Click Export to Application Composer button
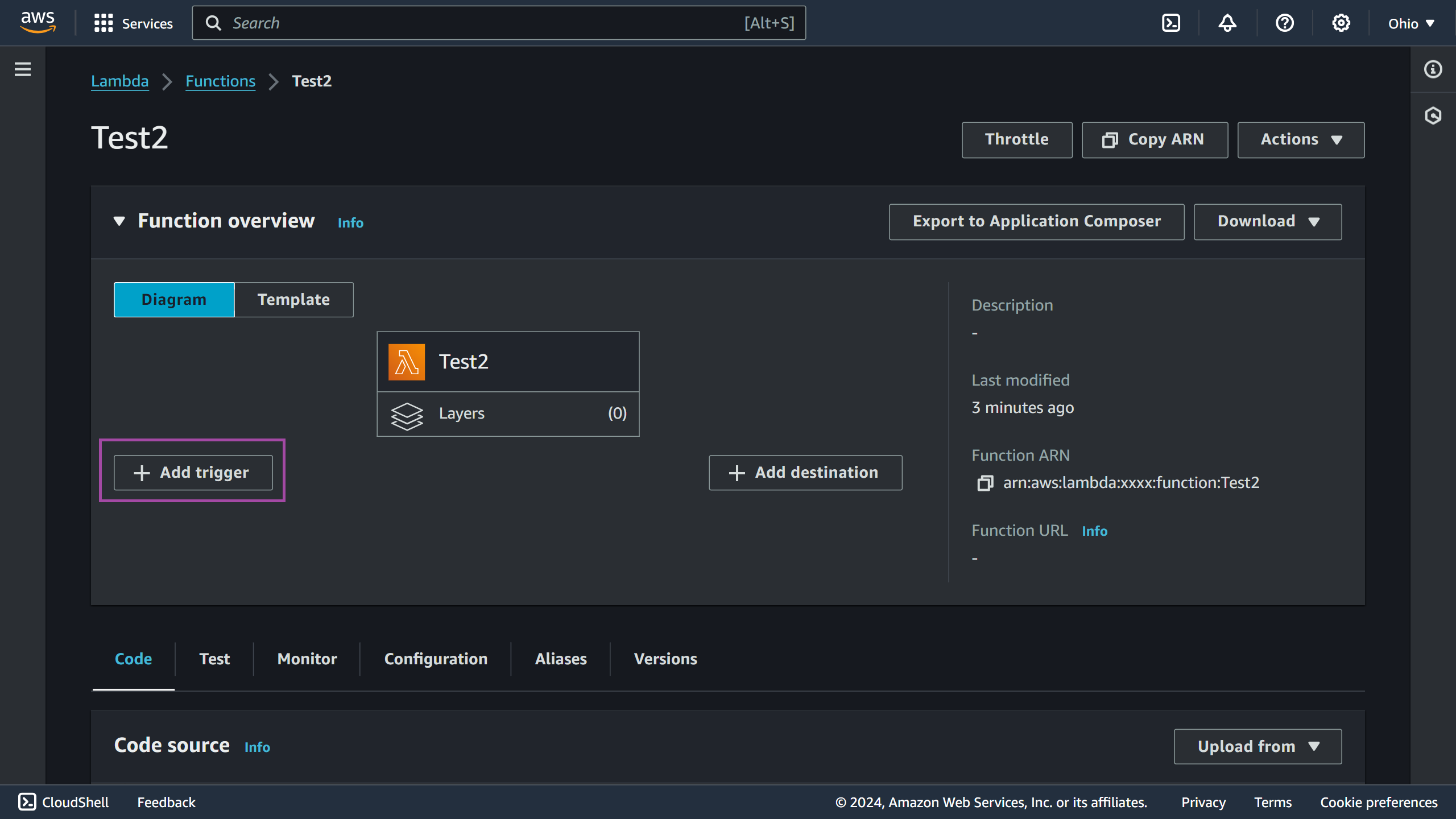The height and width of the screenshot is (819, 1456). [x=1037, y=221]
